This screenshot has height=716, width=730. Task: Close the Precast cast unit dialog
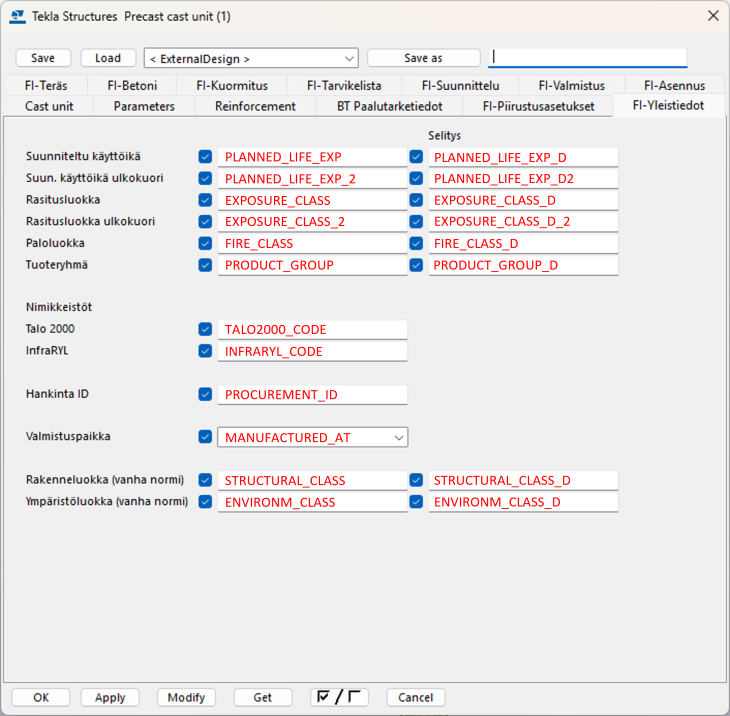[x=712, y=16]
